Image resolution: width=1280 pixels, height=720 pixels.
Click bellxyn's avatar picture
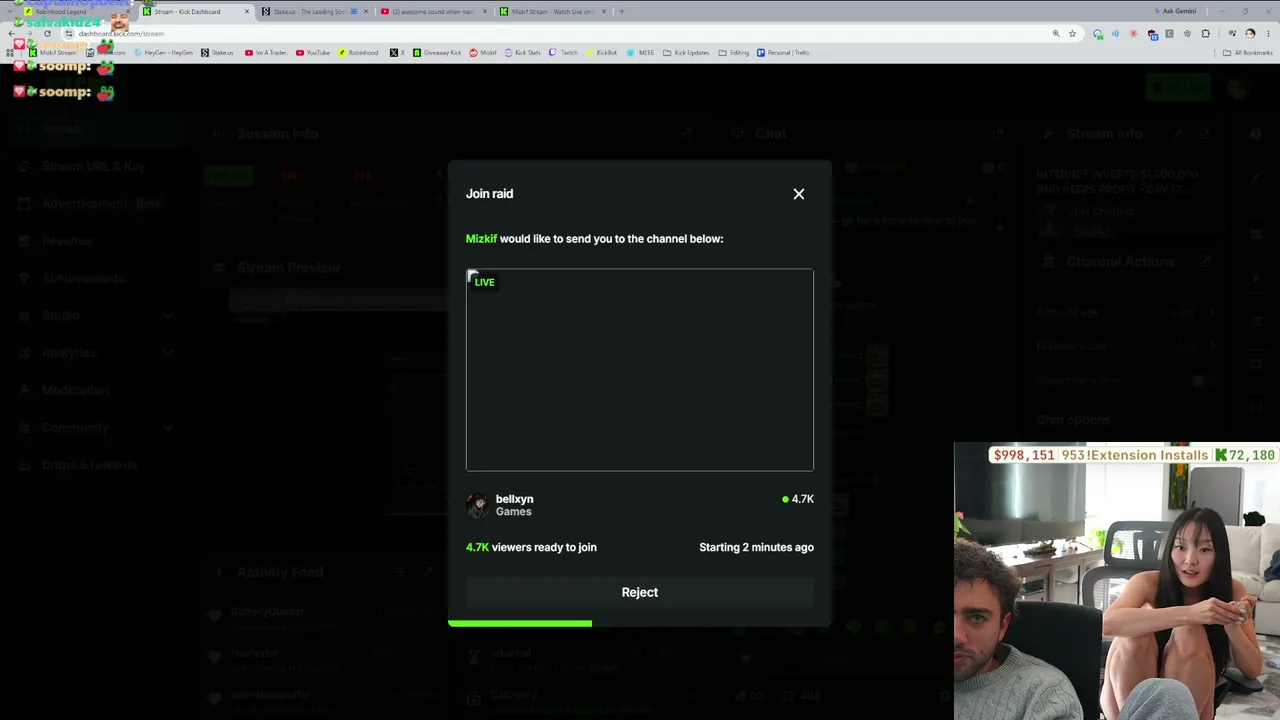click(478, 505)
